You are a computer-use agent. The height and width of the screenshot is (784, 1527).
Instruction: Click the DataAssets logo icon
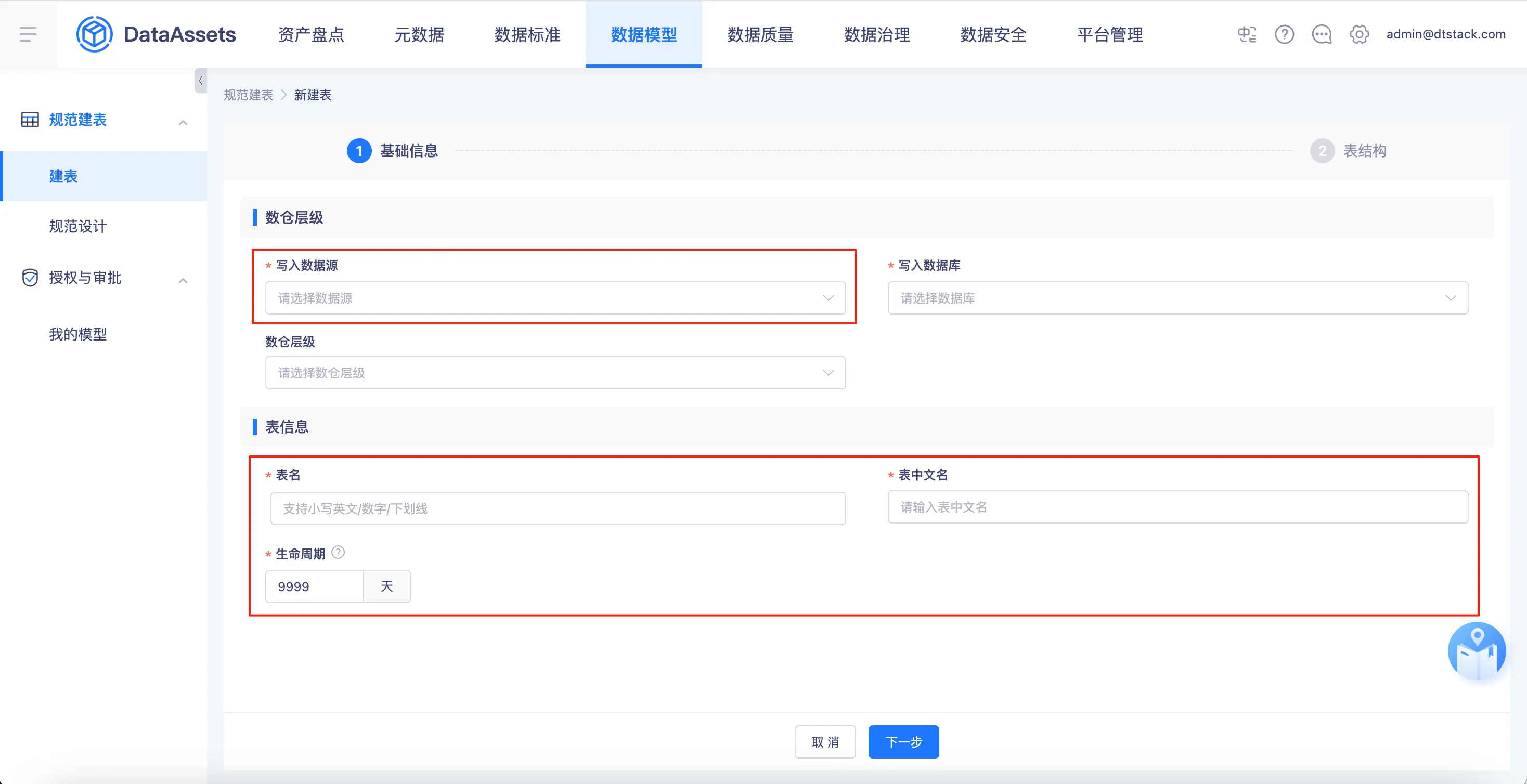click(94, 34)
